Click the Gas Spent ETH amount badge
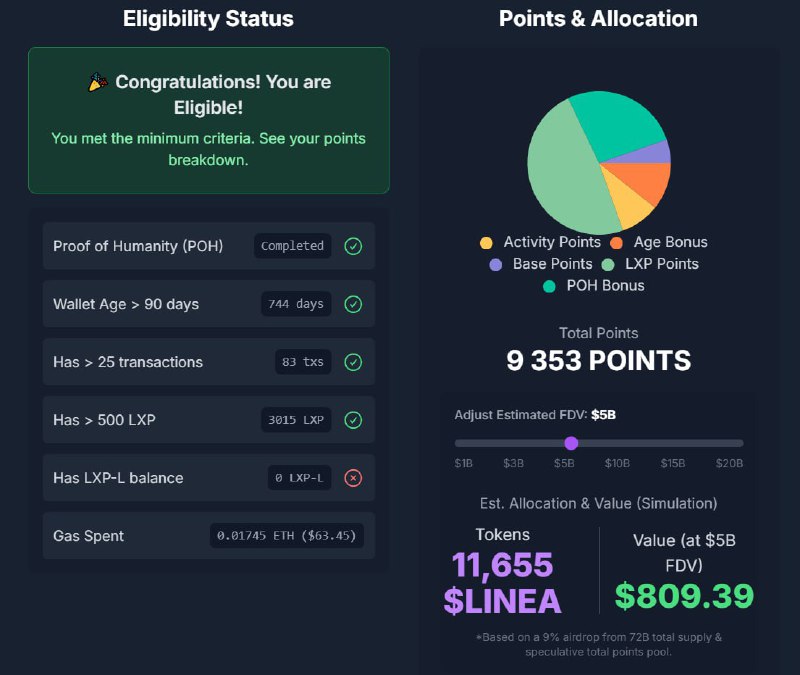This screenshot has height=675, width=800. 286,536
